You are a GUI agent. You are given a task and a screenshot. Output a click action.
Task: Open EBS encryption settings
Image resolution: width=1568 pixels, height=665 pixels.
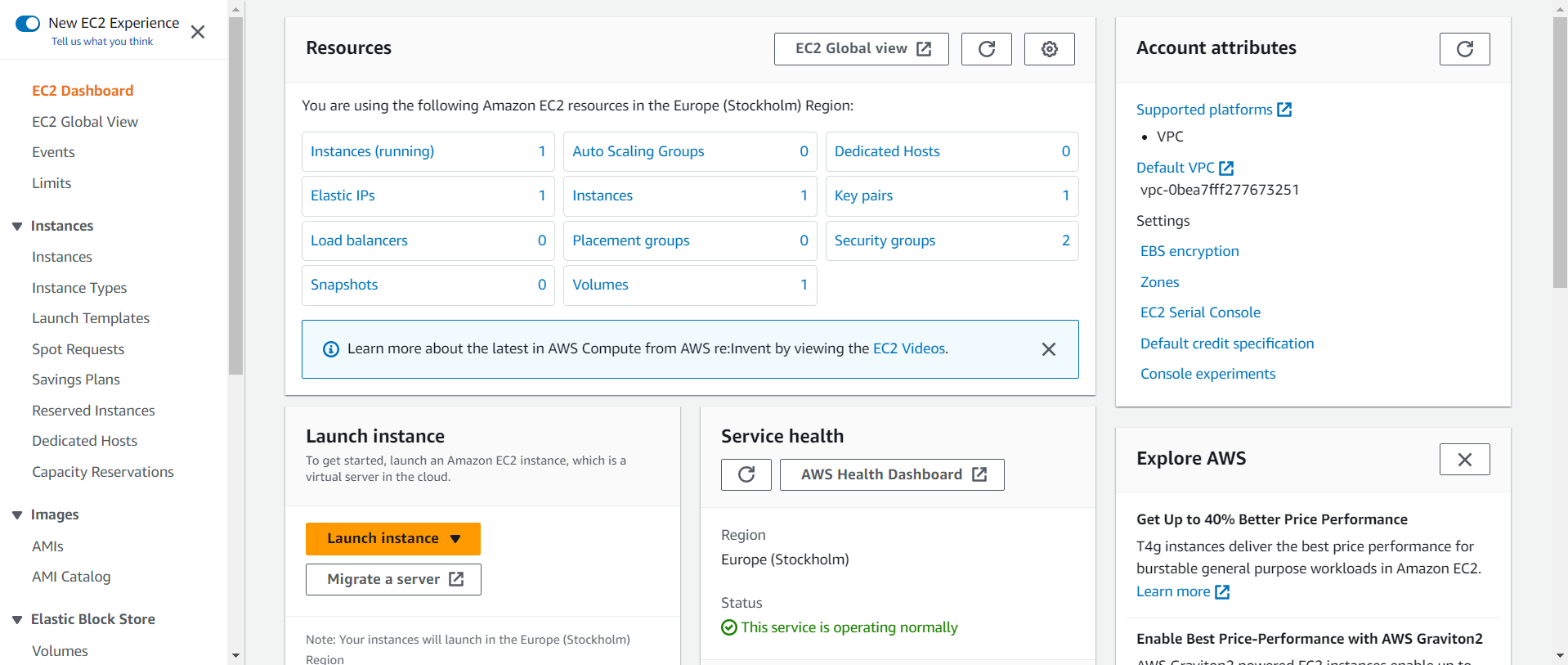(1189, 251)
